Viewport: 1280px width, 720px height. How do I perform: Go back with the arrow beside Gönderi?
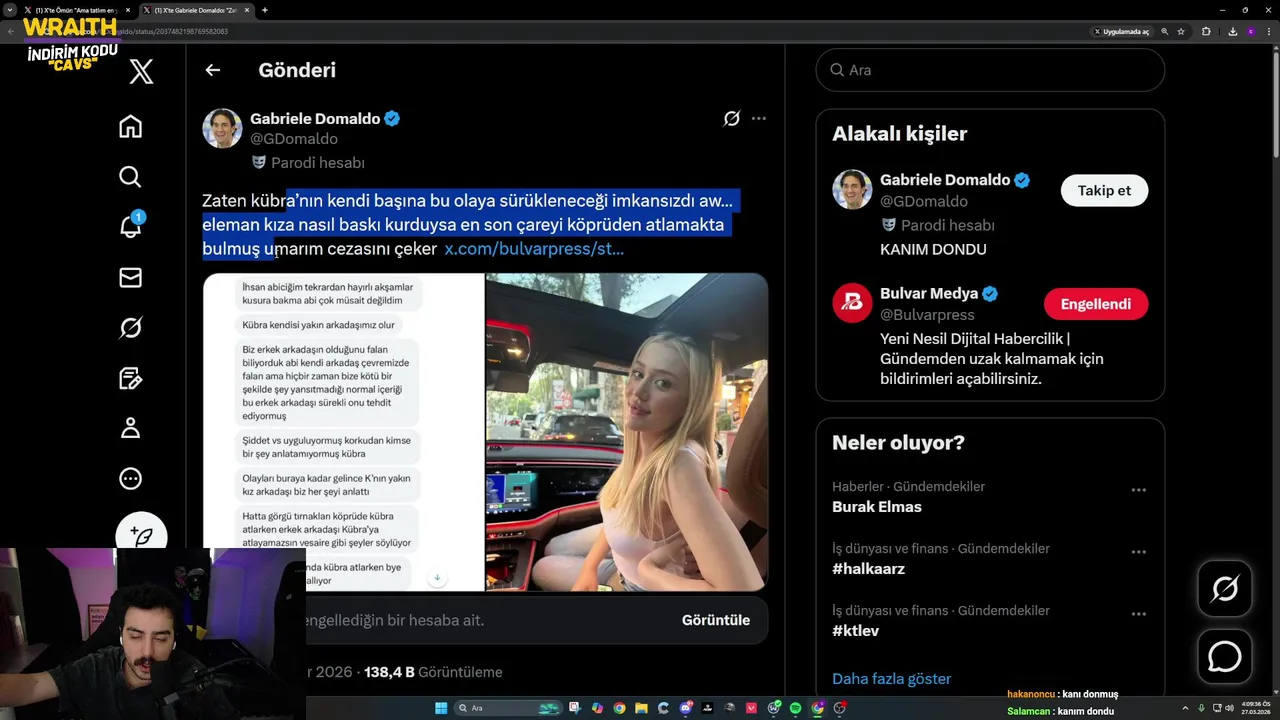click(212, 70)
